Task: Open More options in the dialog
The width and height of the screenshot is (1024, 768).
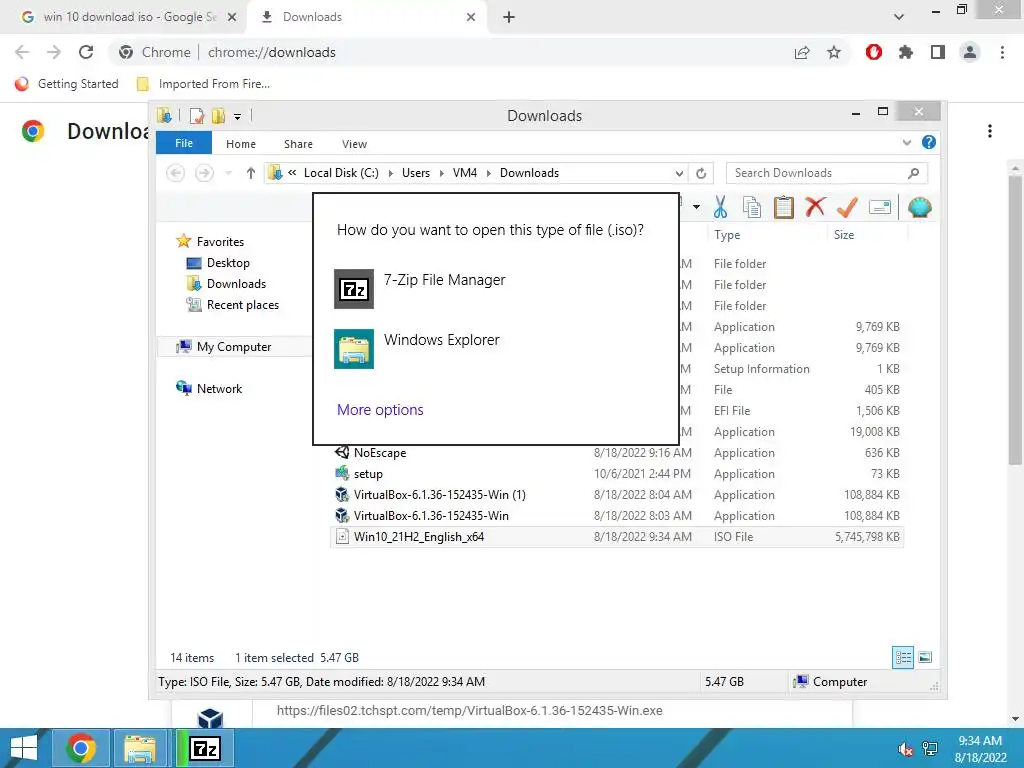Action: [380, 409]
